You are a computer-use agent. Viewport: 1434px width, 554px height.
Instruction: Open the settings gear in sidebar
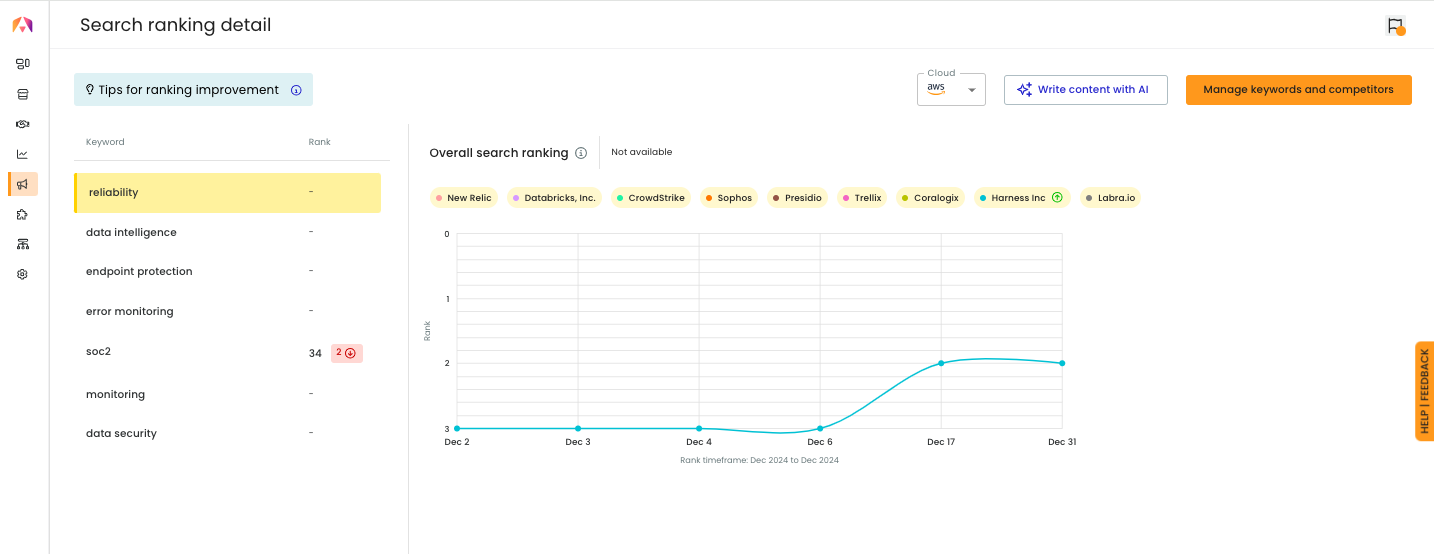click(22, 274)
